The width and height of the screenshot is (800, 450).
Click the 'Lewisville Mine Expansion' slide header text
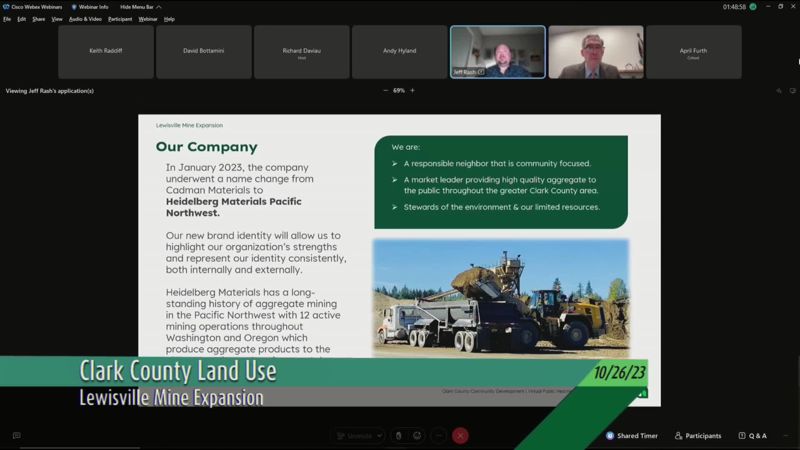tap(189, 125)
